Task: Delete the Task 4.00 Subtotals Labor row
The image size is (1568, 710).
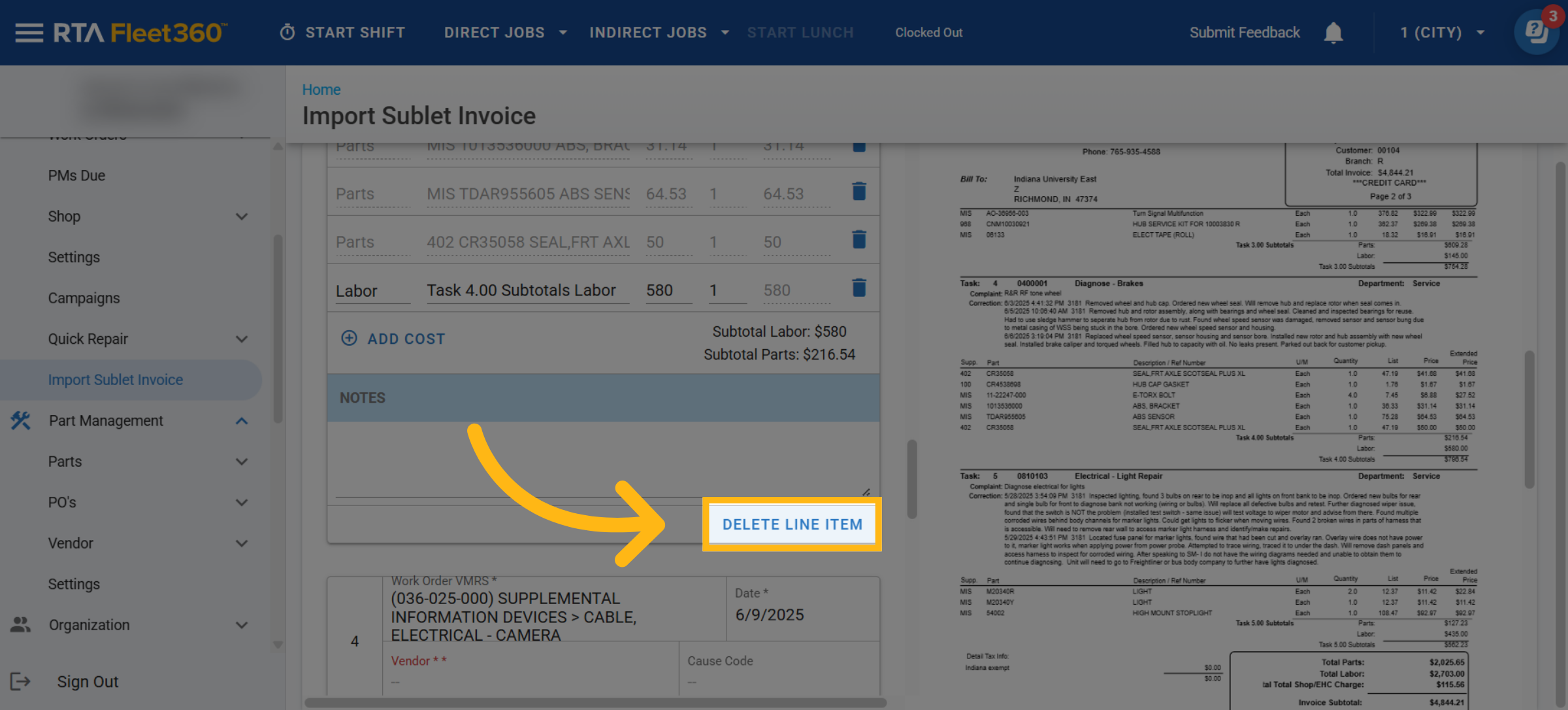Action: (x=859, y=288)
